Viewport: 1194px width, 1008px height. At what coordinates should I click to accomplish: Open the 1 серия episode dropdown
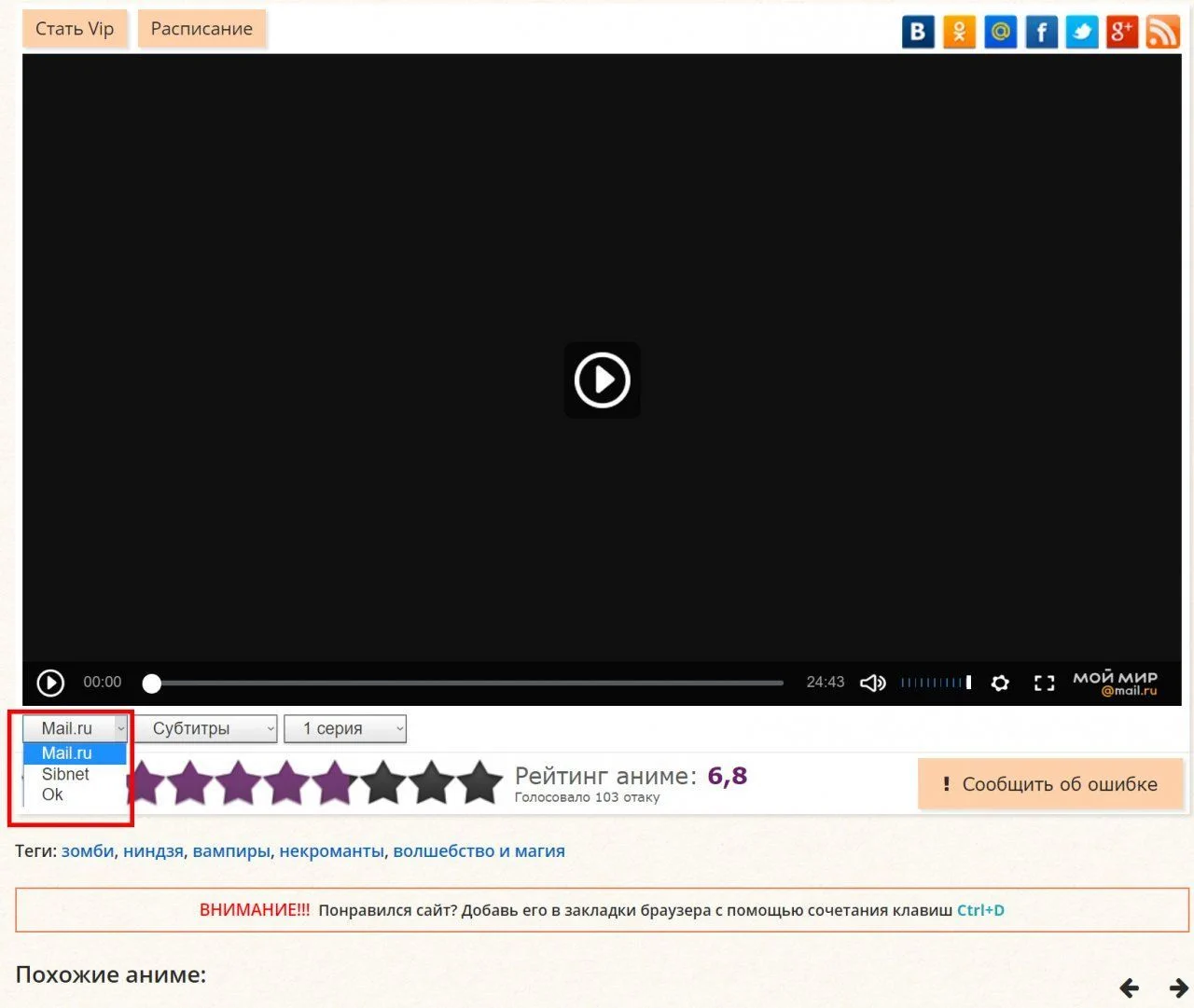click(345, 728)
